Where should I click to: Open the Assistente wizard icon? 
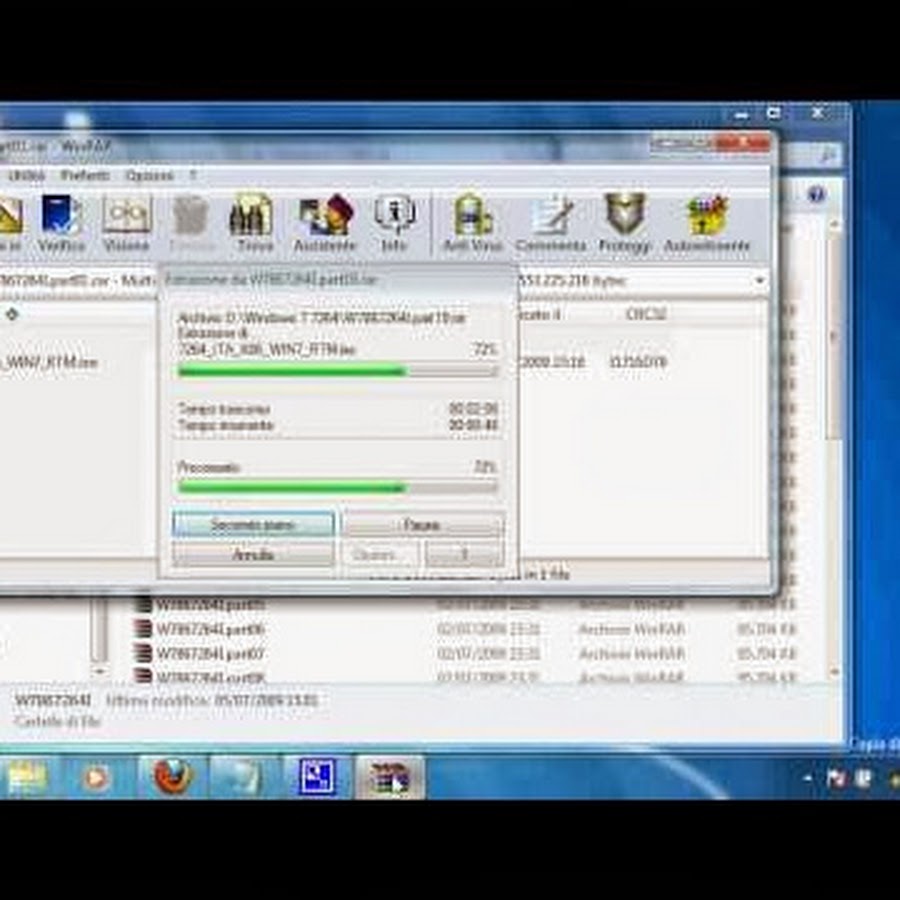[325, 223]
